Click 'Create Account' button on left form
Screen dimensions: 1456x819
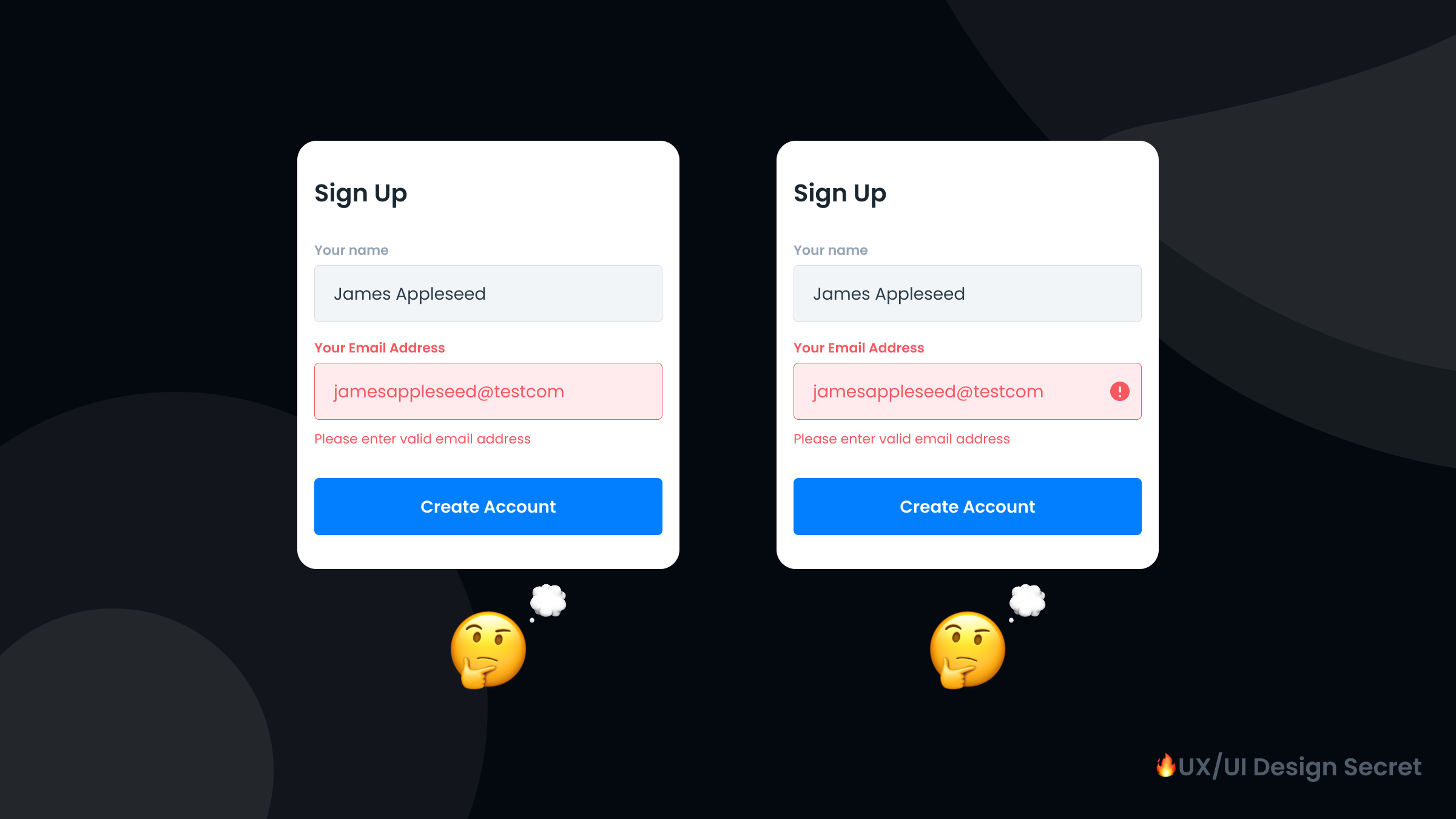488,506
